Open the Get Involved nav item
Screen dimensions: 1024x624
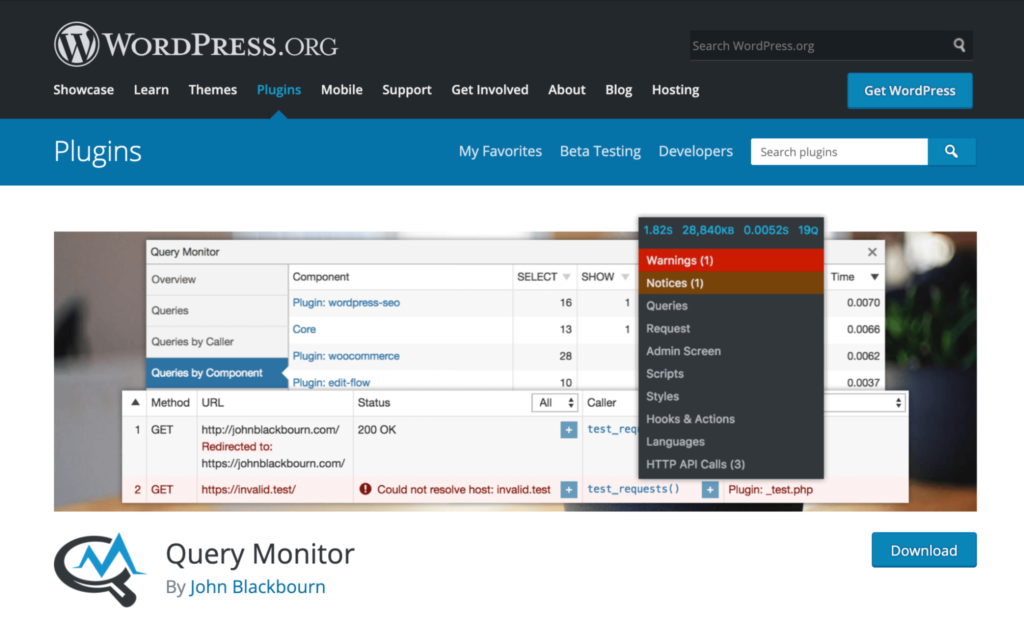tap(490, 90)
